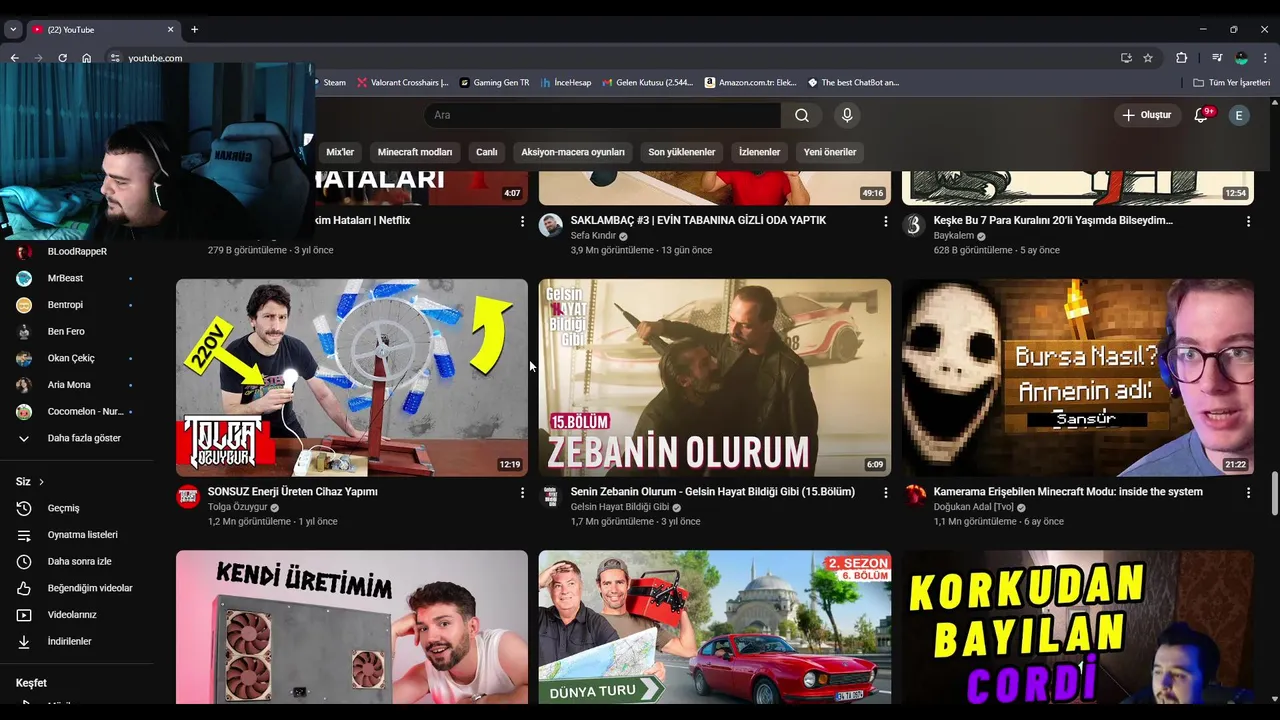Screen dimensions: 1280x720
Task: Open options menu for SAKLAMBAÇ #3 video
Action: pyautogui.click(x=885, y=221)
